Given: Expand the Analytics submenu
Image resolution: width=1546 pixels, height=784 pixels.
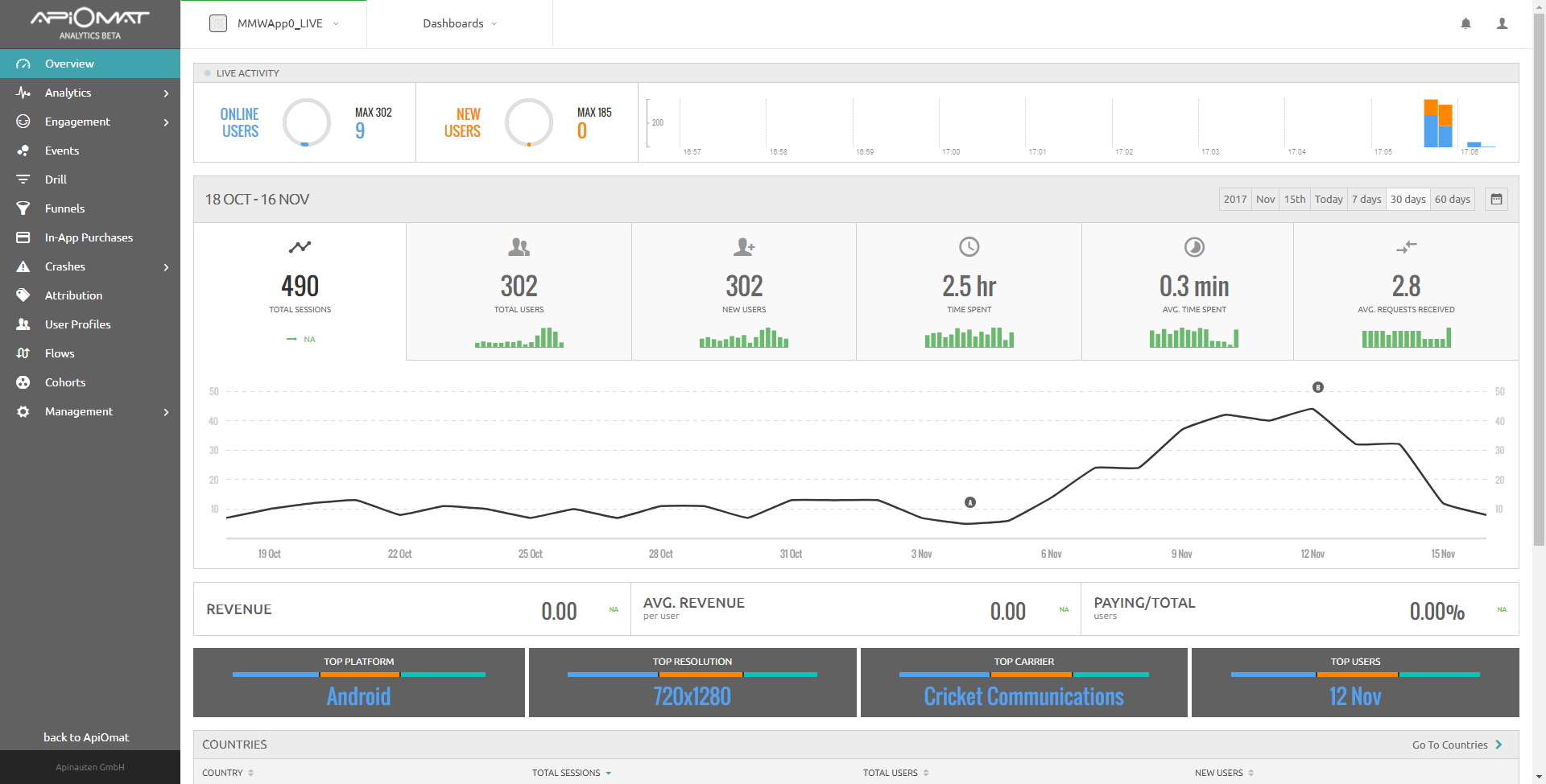Looking at the screenshot, I should (90, 93).
